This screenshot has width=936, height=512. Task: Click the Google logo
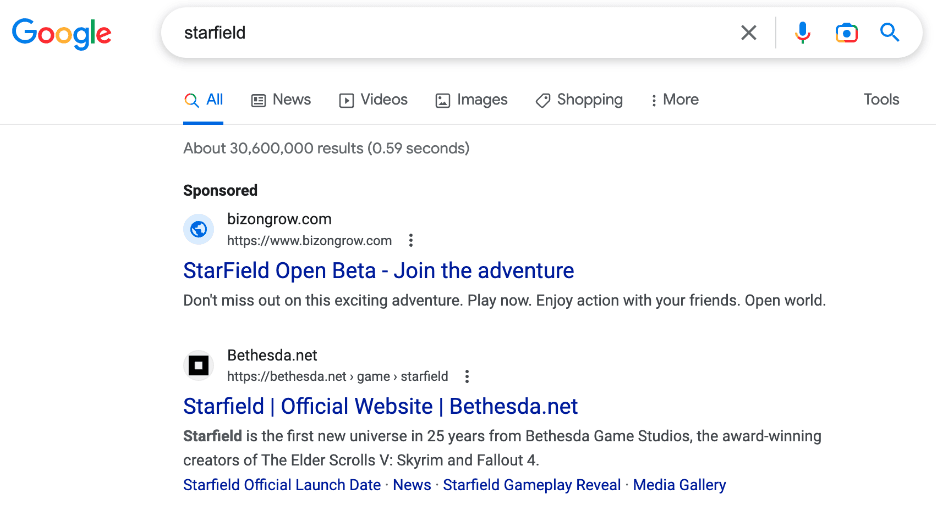coord(61,33)
